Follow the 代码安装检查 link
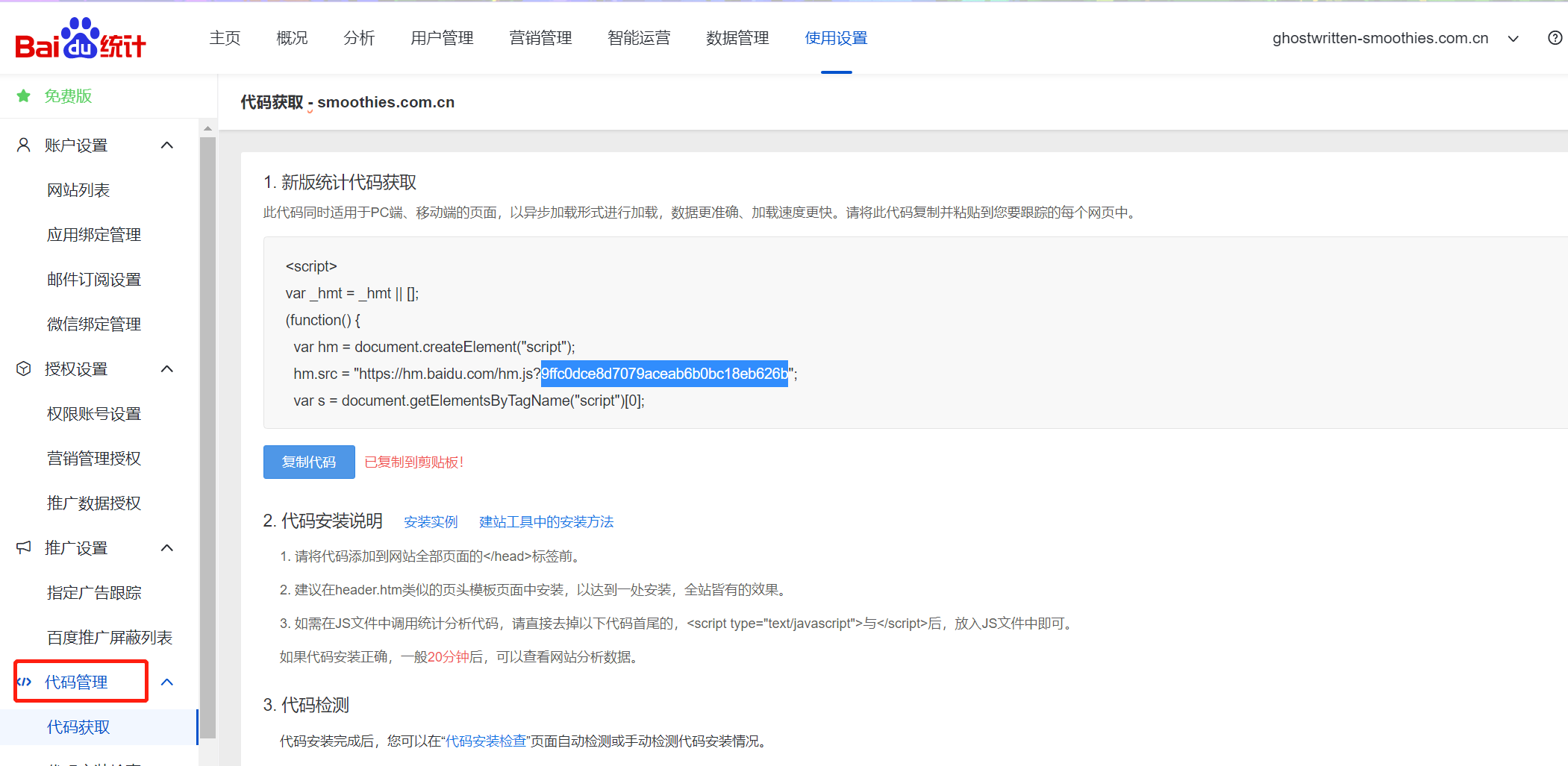This screenshot has height=766, width=1568. pyautogui.click(x=486, y=741)
